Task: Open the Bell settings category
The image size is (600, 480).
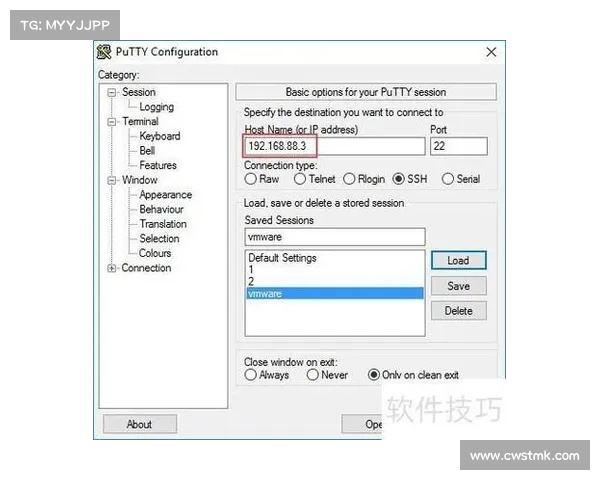Action: point(147,150)
